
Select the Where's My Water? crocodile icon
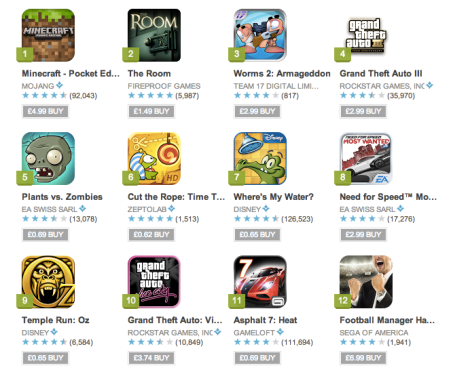pos(260,159)
